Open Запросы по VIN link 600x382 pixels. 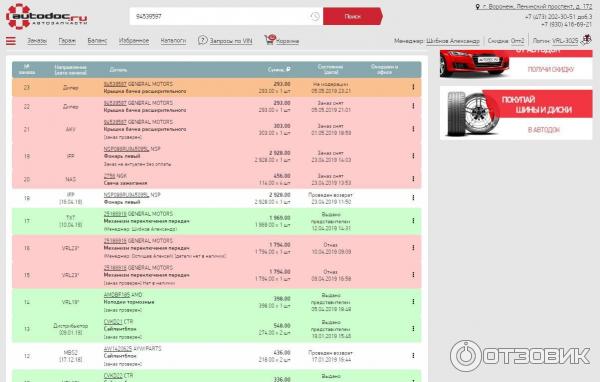(231, 41)
